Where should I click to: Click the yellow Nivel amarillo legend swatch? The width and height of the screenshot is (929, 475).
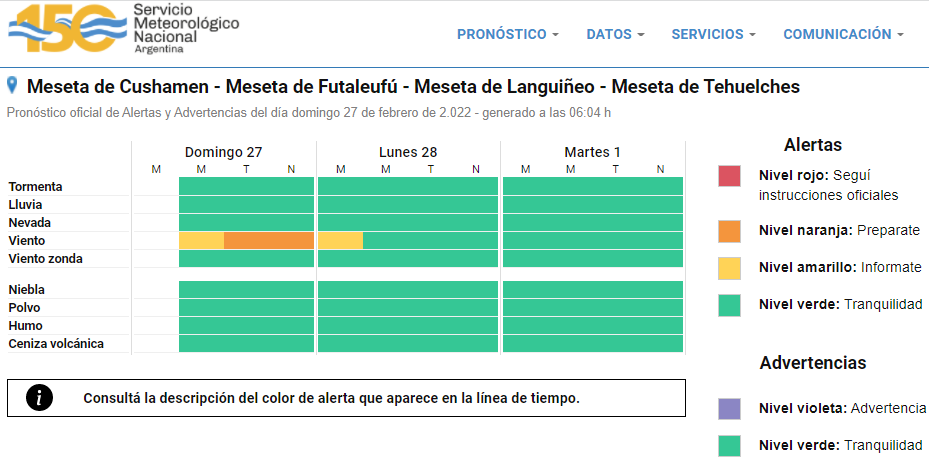click(x=729, y=268)
